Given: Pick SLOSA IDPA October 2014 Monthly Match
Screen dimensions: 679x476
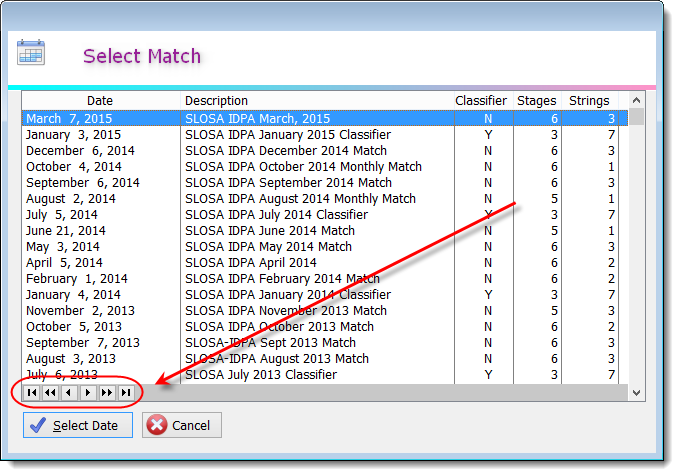Looking at the screenshot, I should [x=303, y=167].
